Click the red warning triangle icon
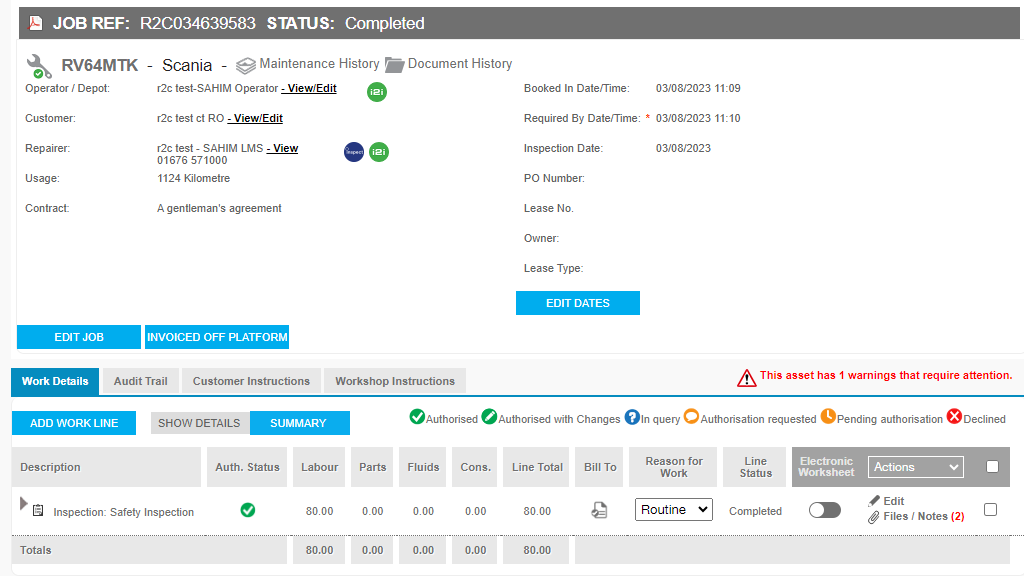1024x576 pixels. (747, 377)
